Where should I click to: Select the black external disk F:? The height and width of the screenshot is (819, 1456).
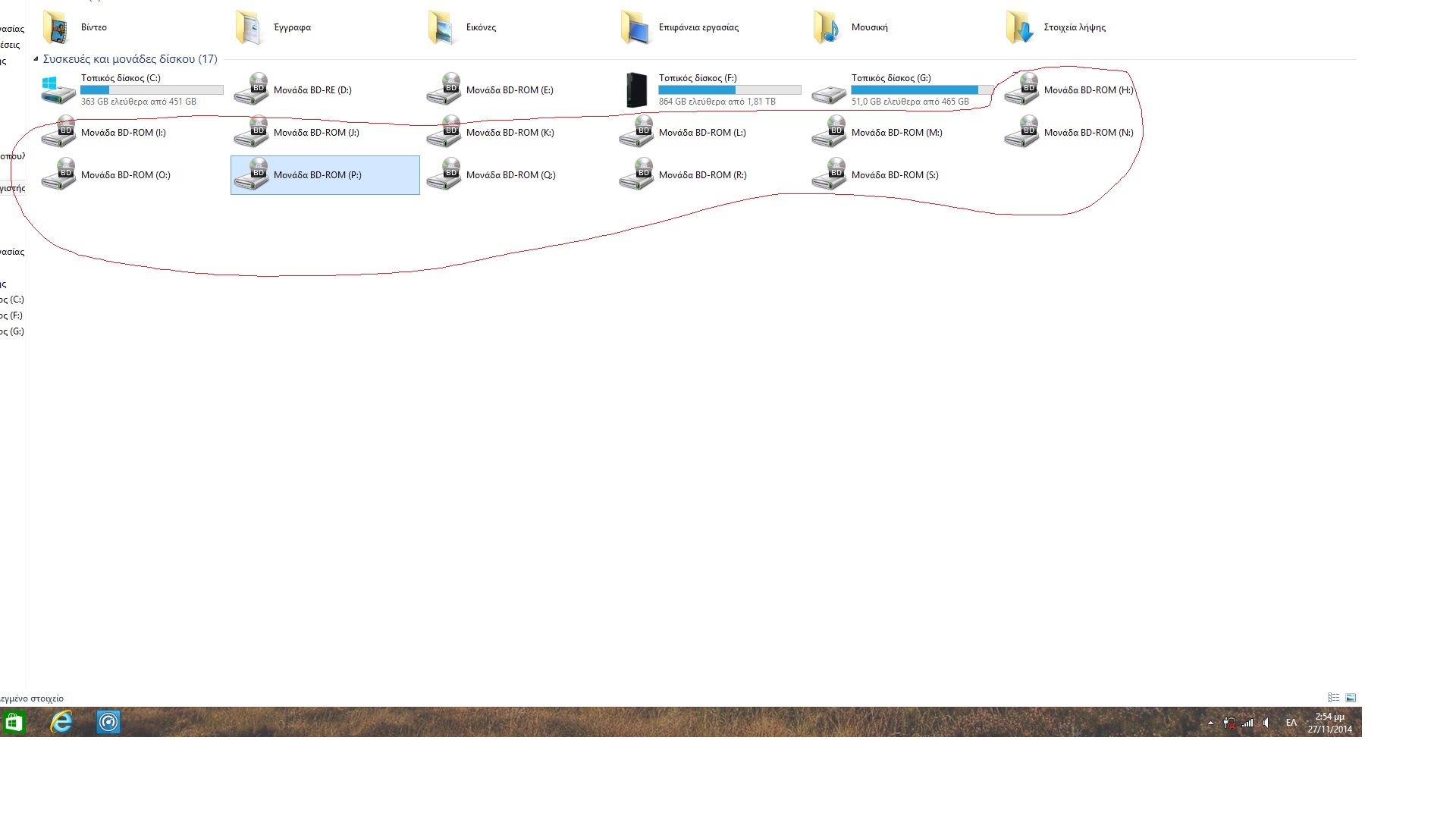tap(635, 89)
